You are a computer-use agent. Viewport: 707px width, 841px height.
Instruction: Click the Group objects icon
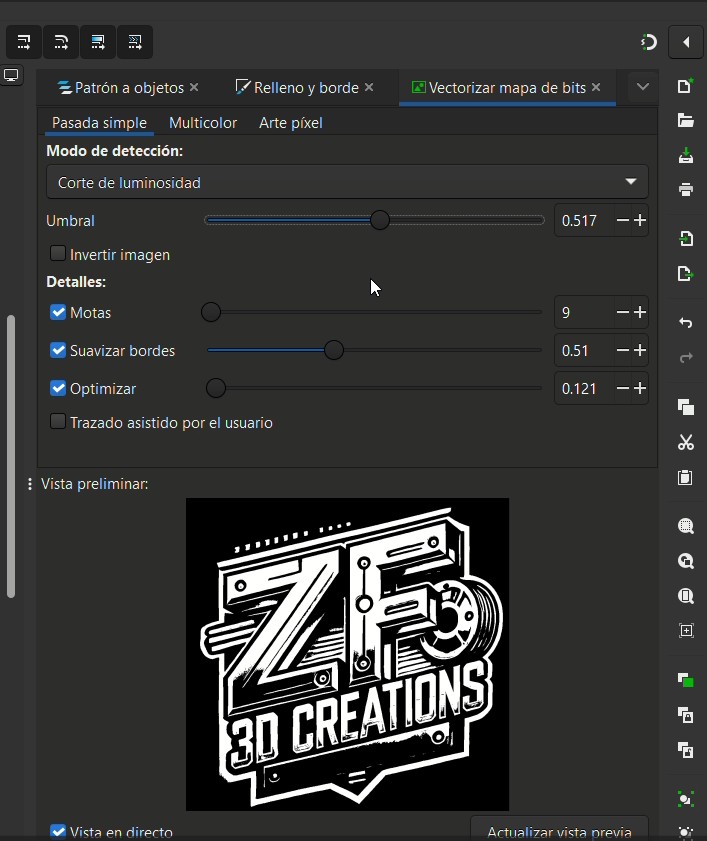(x=686, y=799)
